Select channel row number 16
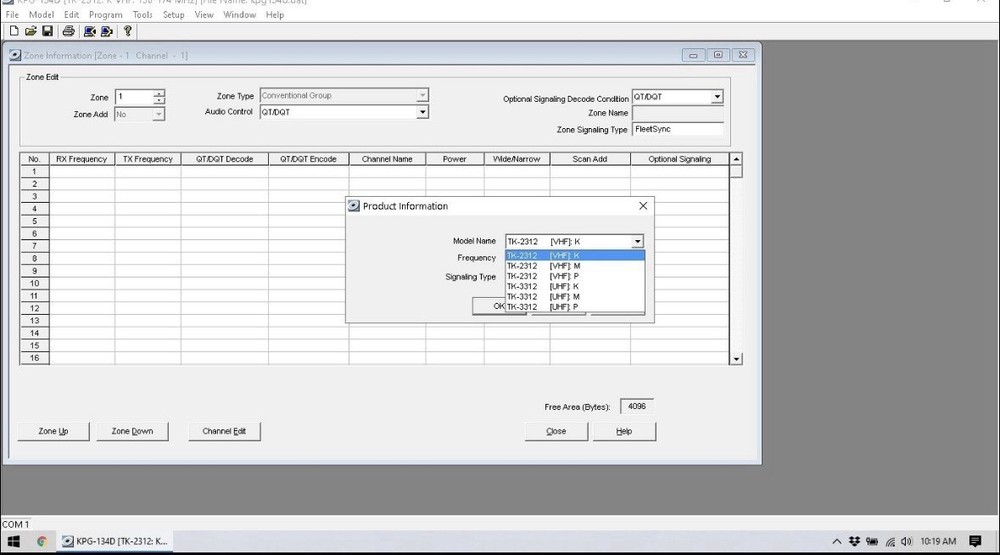Image resolution: width=1000 pixels, height=555 pixels. (34, 358)
